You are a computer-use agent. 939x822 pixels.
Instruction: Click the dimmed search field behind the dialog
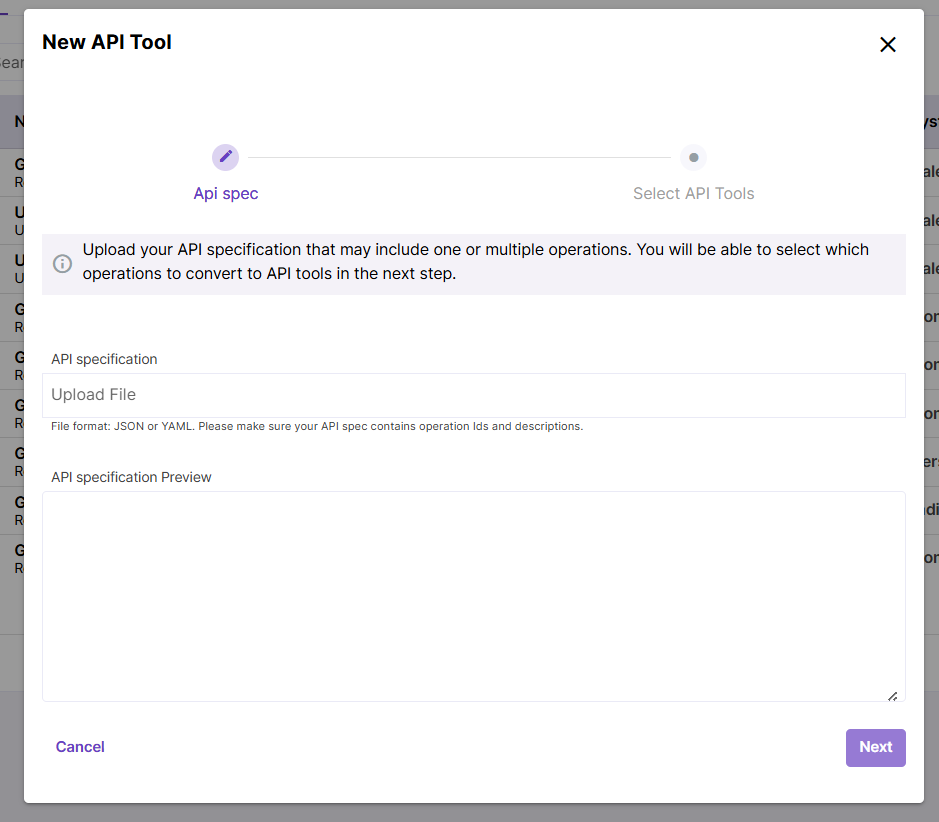[x=11, y=62]
